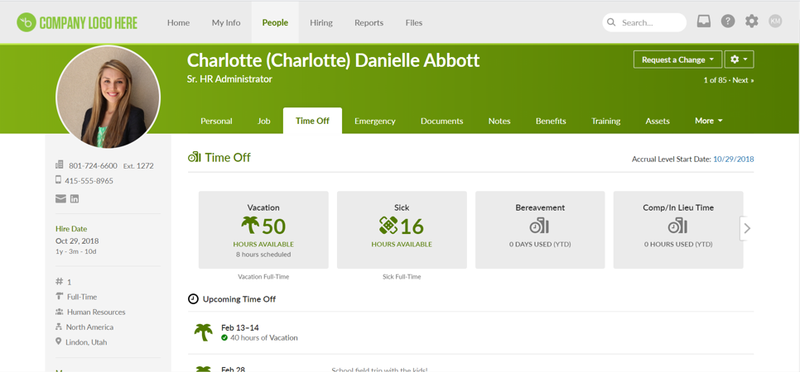
Task: Open the profile gear dropdown button
Action: tap(739, 59)
